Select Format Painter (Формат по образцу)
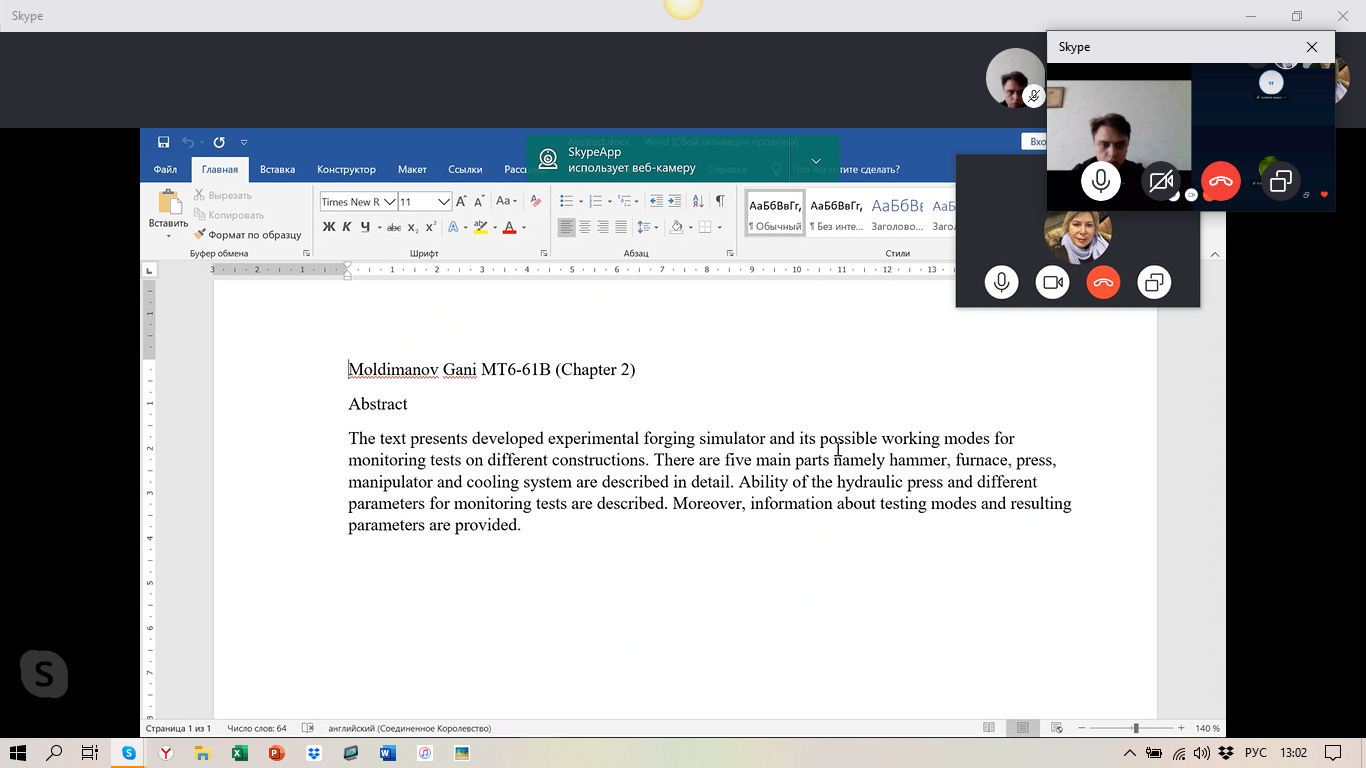This screenshot has height=768, width=1366. (247, 235)
